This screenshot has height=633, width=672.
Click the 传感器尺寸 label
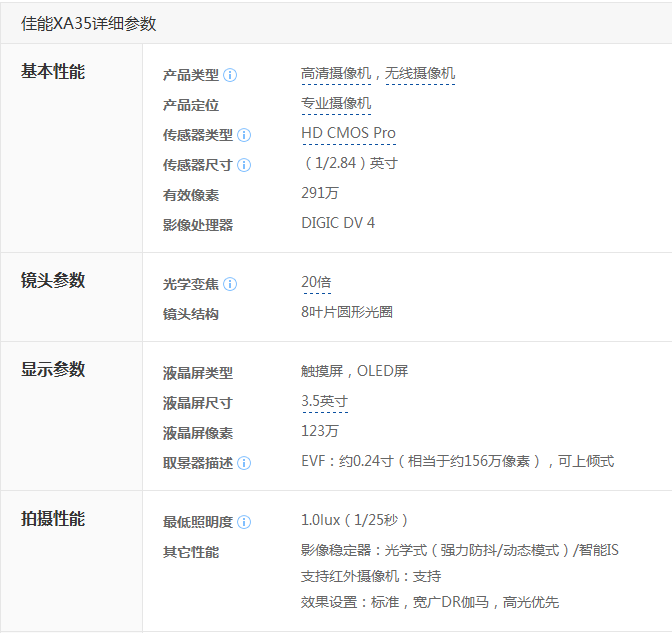[x=198, y=165]
